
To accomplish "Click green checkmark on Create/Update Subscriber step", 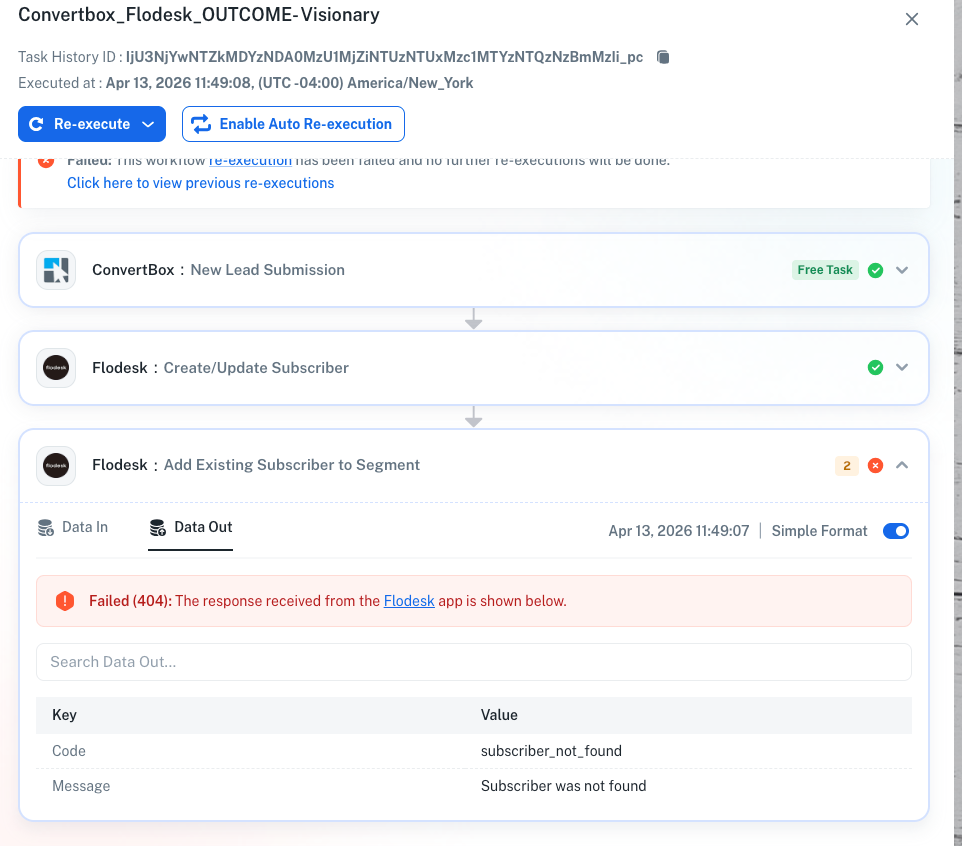I will [875, 368].
